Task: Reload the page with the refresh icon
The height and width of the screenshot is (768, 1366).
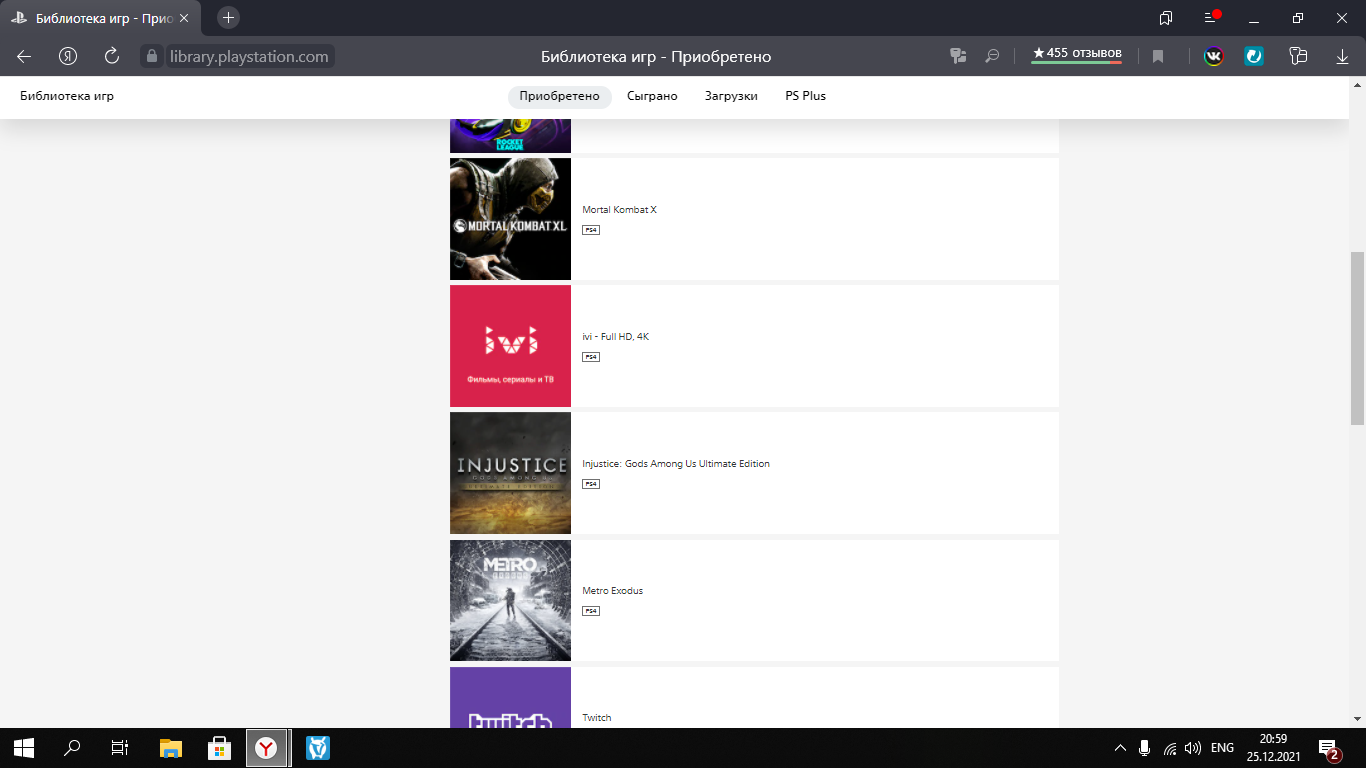Action: (112, 57)
